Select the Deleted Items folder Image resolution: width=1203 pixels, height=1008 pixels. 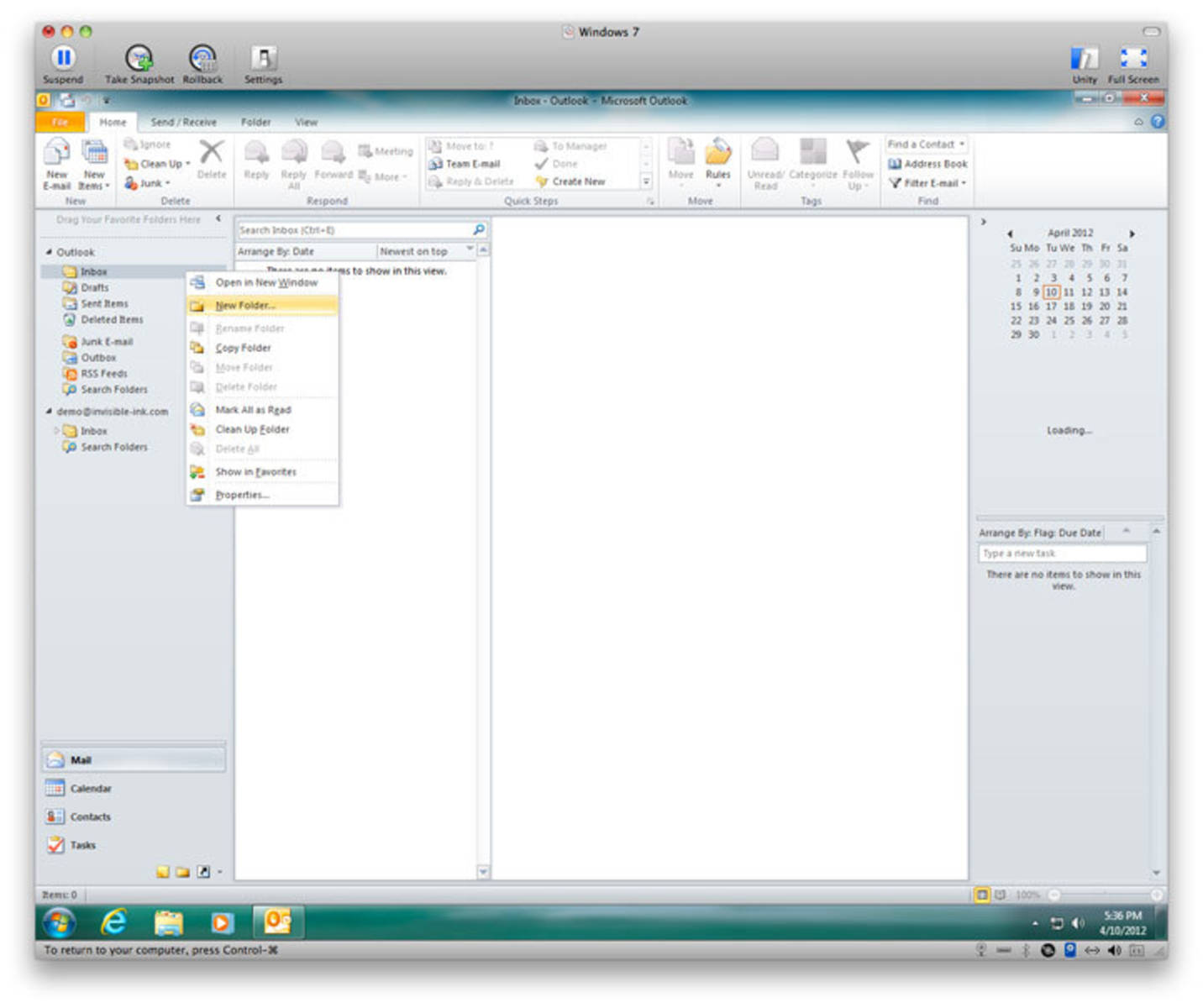pyautogui.click(x=111, y=319)
